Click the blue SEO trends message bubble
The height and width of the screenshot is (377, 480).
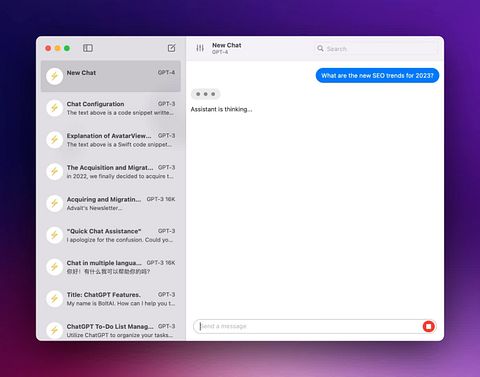(377, 76)
